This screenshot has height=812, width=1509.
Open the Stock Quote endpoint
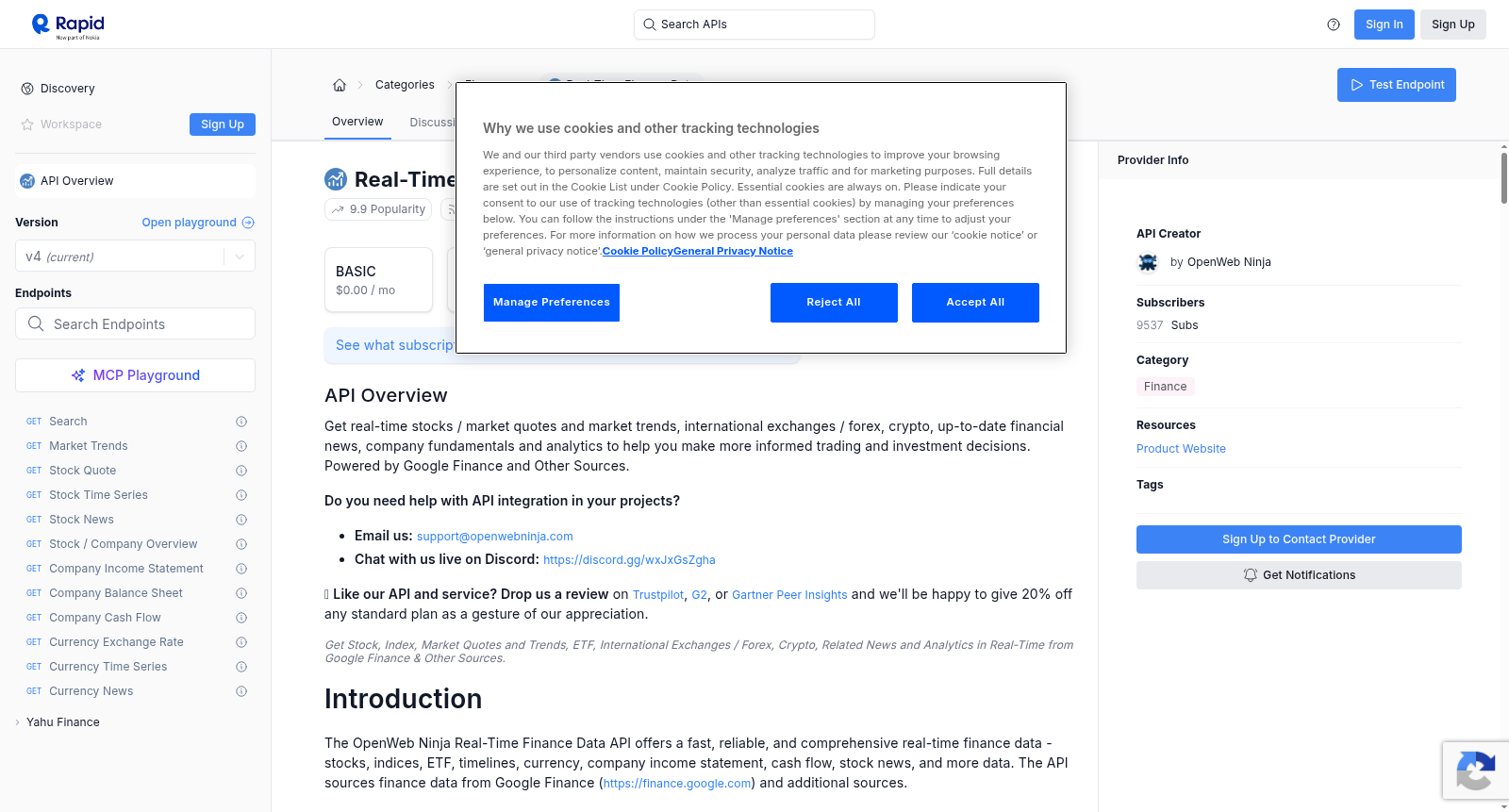point(83,471)
